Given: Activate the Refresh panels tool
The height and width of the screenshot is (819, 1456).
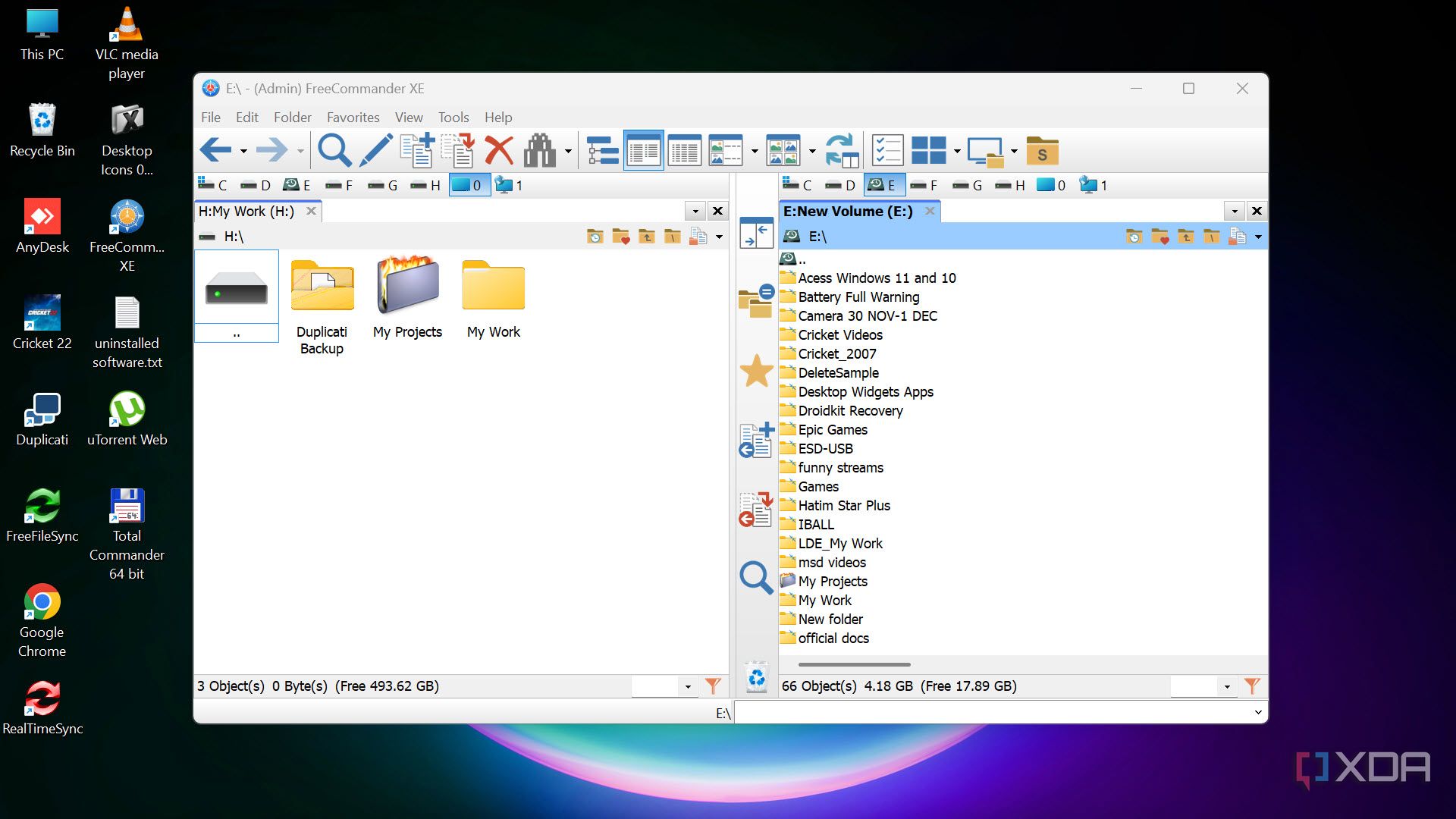Looking at the screenshot, I should tap(840, 149).
